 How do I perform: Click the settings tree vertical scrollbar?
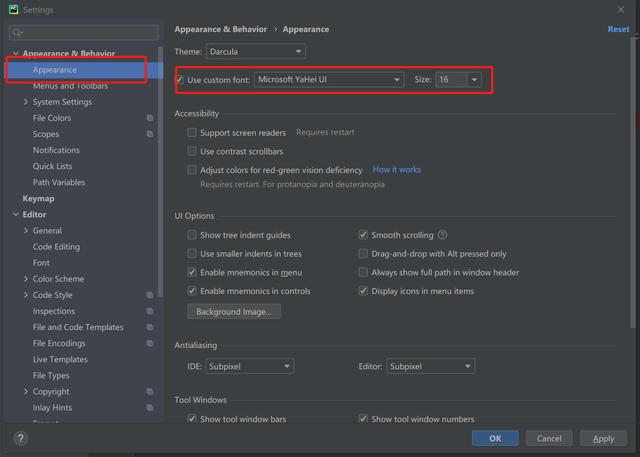(x=160, y=171)
